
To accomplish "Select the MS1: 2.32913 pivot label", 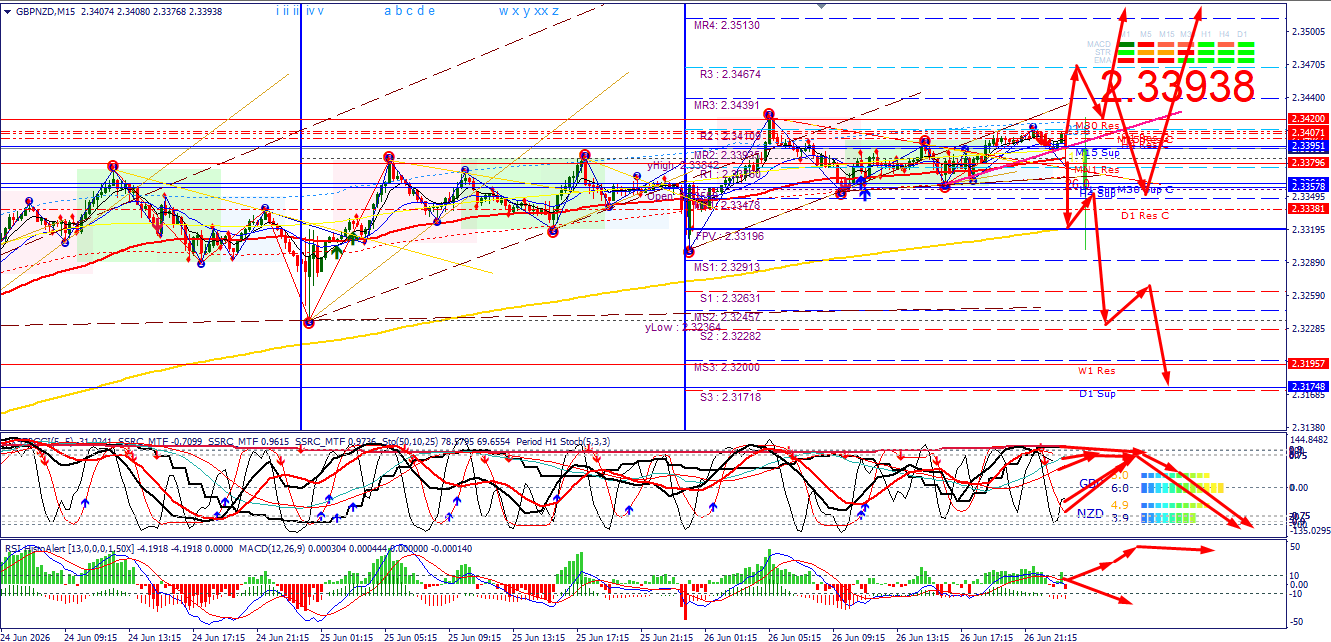I will tap(727, 267).
